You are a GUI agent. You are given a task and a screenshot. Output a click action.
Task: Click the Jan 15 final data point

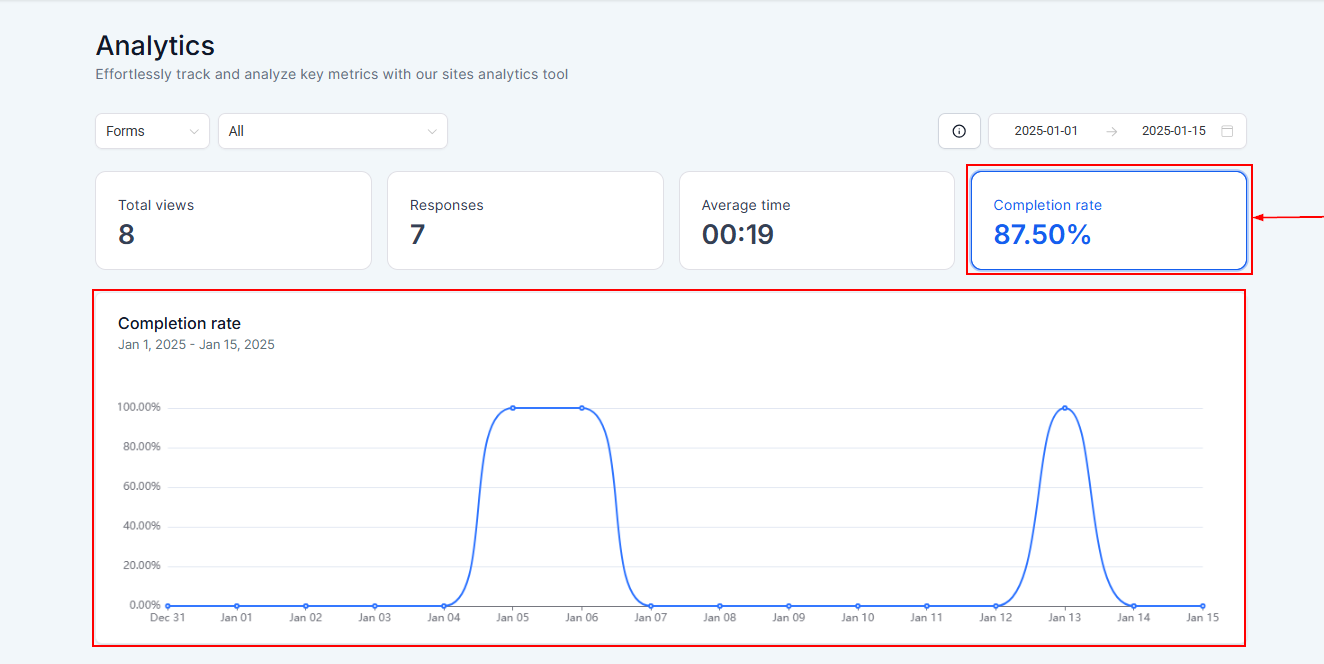pos(1203,606)
